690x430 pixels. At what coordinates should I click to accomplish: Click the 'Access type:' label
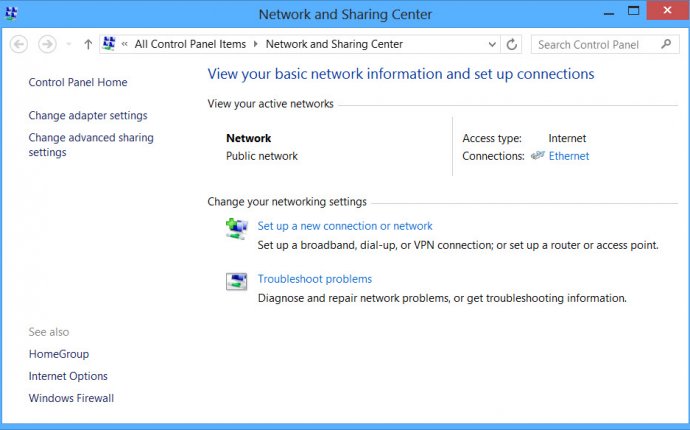(x=492, y=138)
